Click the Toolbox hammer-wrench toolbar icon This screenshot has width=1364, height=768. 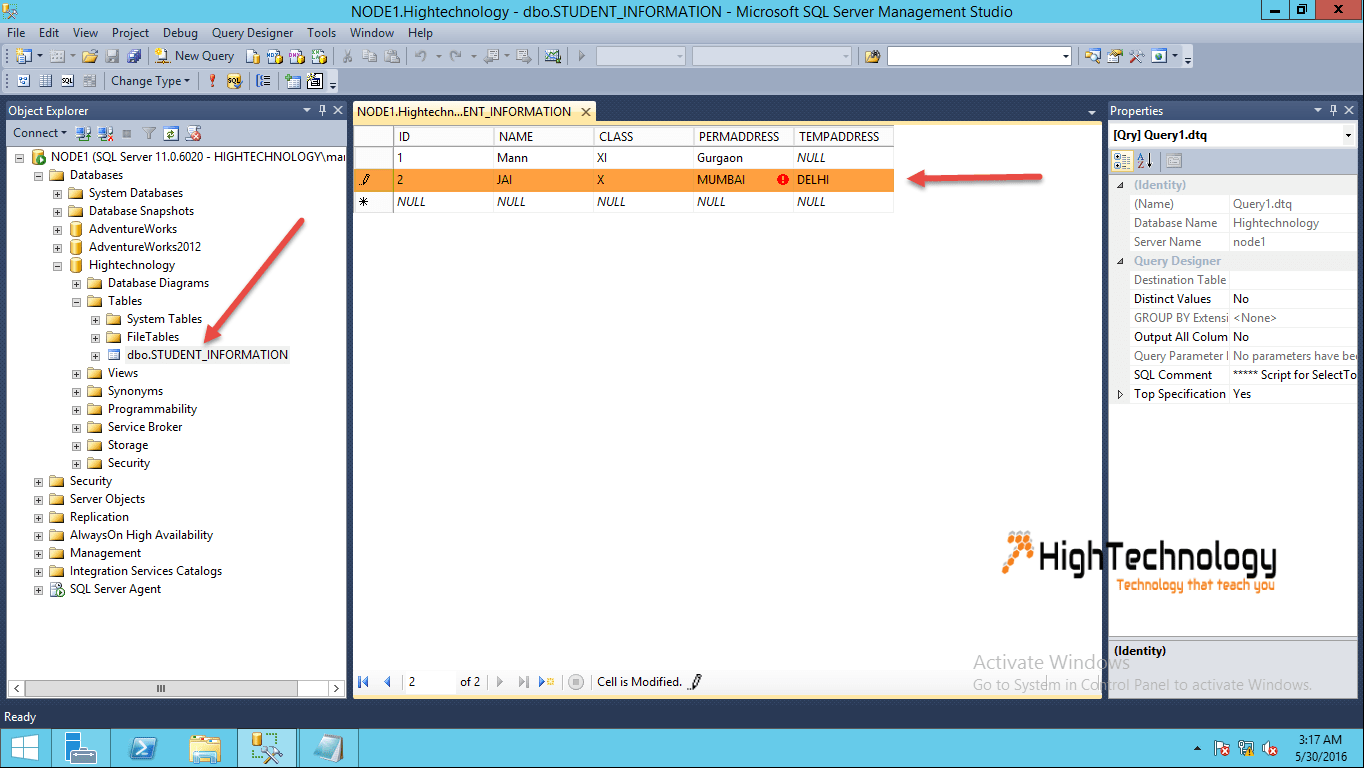pos(1136,56)
